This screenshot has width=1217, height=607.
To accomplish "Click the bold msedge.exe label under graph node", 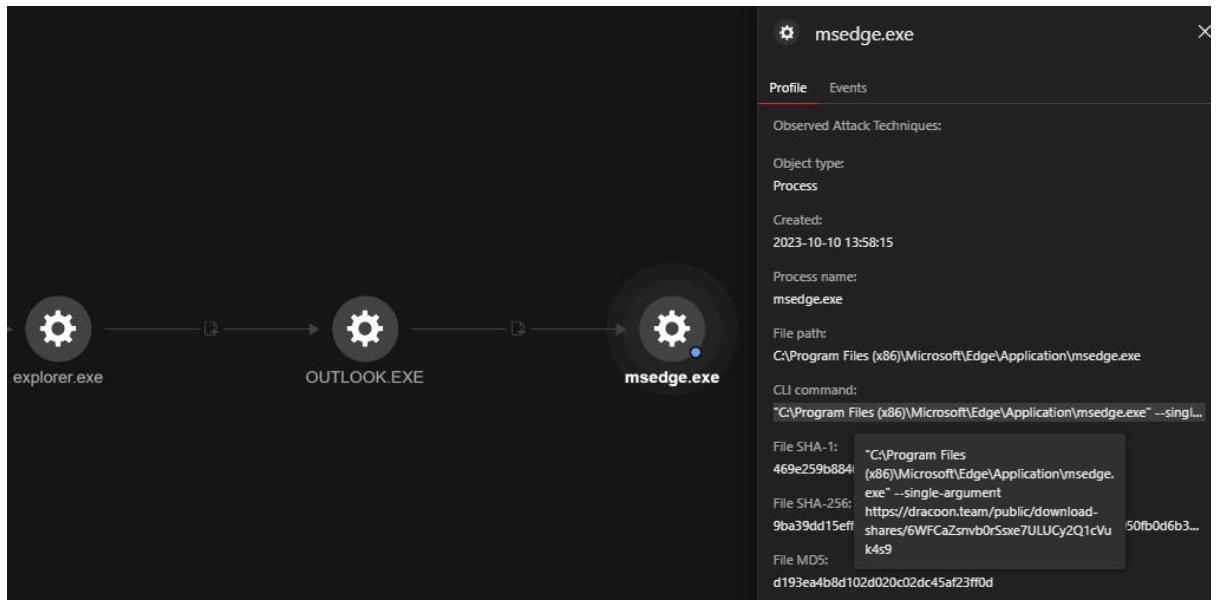I will [671, 379].
